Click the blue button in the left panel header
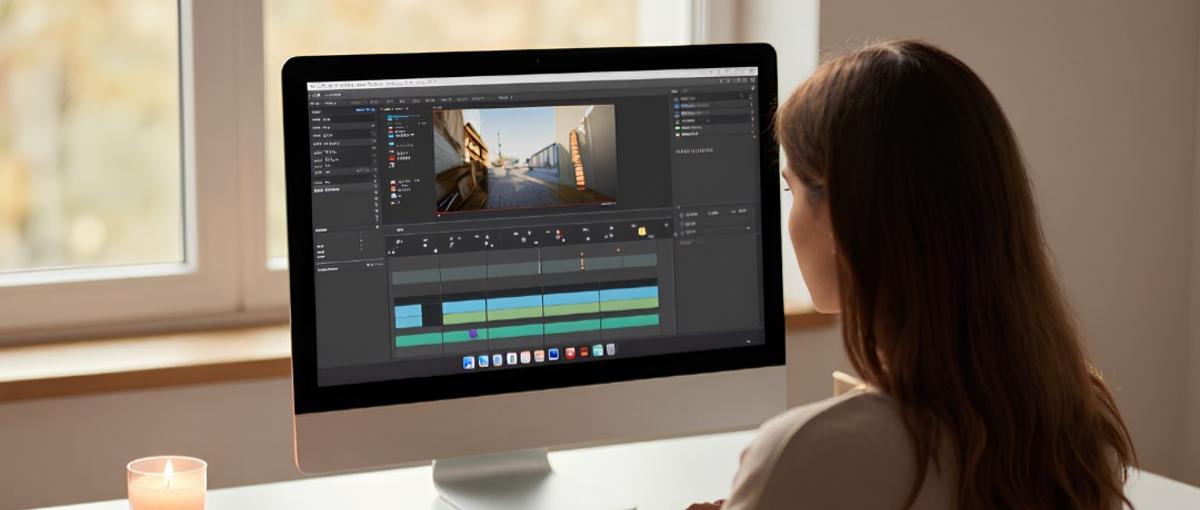The height and width of the screenshot is (510, 1200). point(365,110)
